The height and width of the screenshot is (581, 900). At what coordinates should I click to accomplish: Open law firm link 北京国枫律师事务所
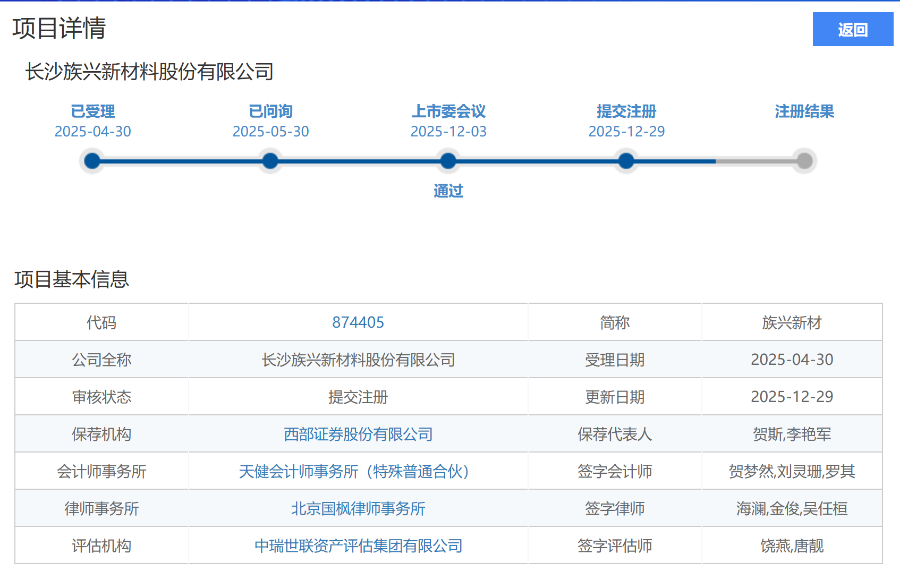pos(358,508)
